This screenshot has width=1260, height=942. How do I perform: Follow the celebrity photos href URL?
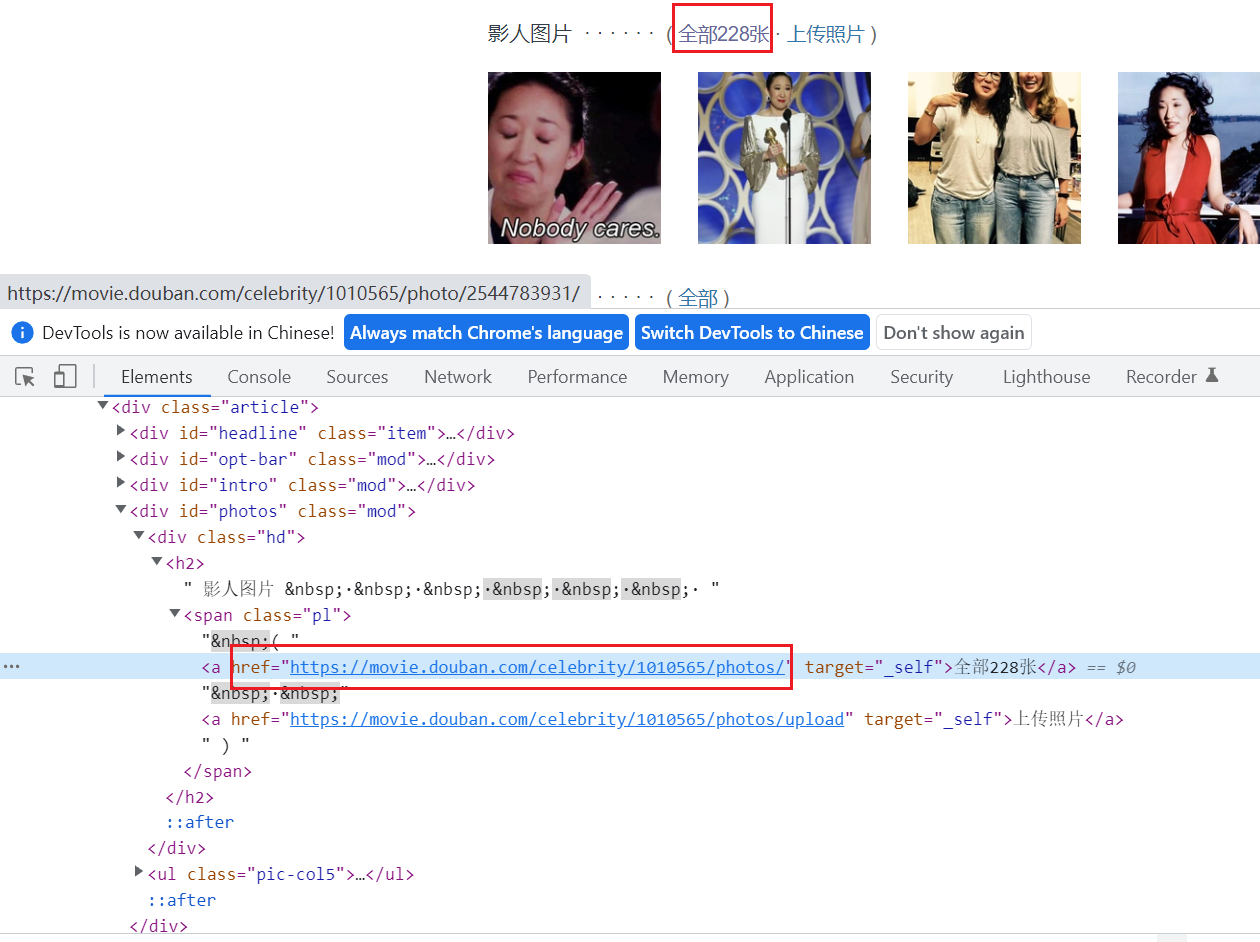coord(538,667)
